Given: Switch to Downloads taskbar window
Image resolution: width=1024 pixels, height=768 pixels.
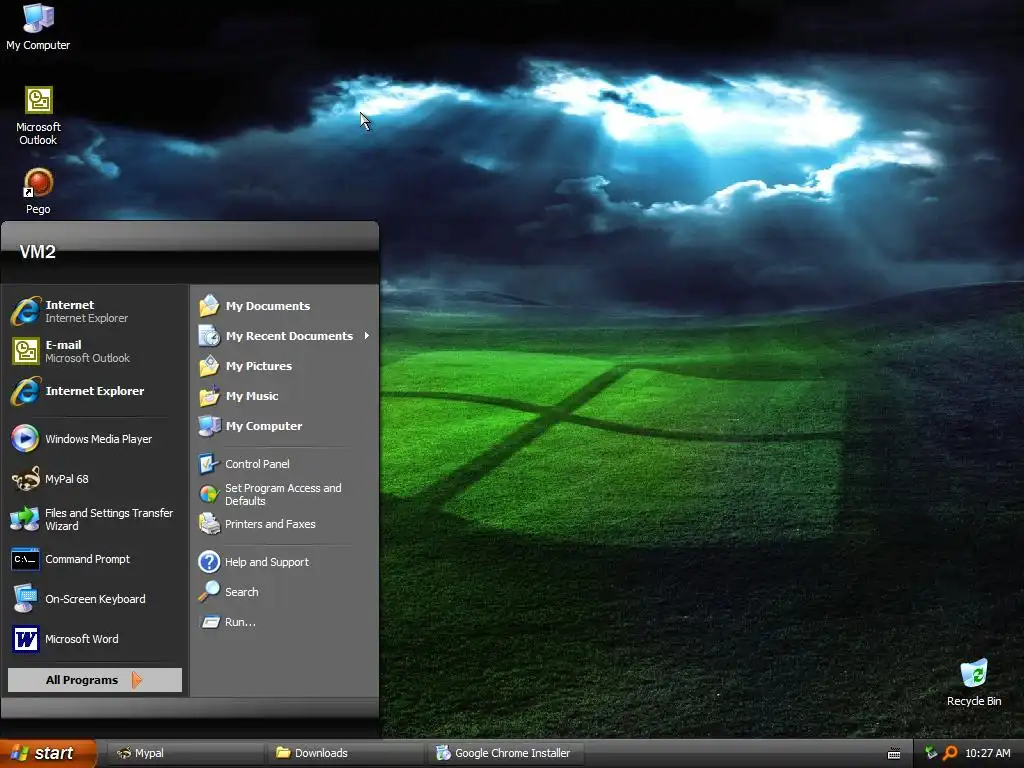Looking at the screenshot, I should [345, 753].
